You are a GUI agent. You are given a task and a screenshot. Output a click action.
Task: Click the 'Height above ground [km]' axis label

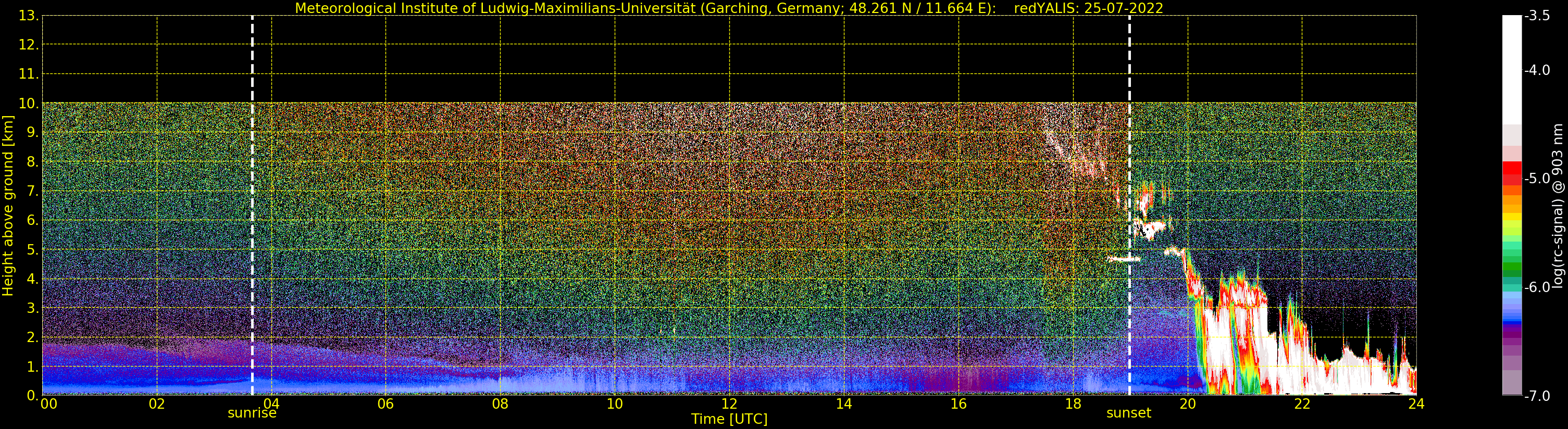(8, 206)
